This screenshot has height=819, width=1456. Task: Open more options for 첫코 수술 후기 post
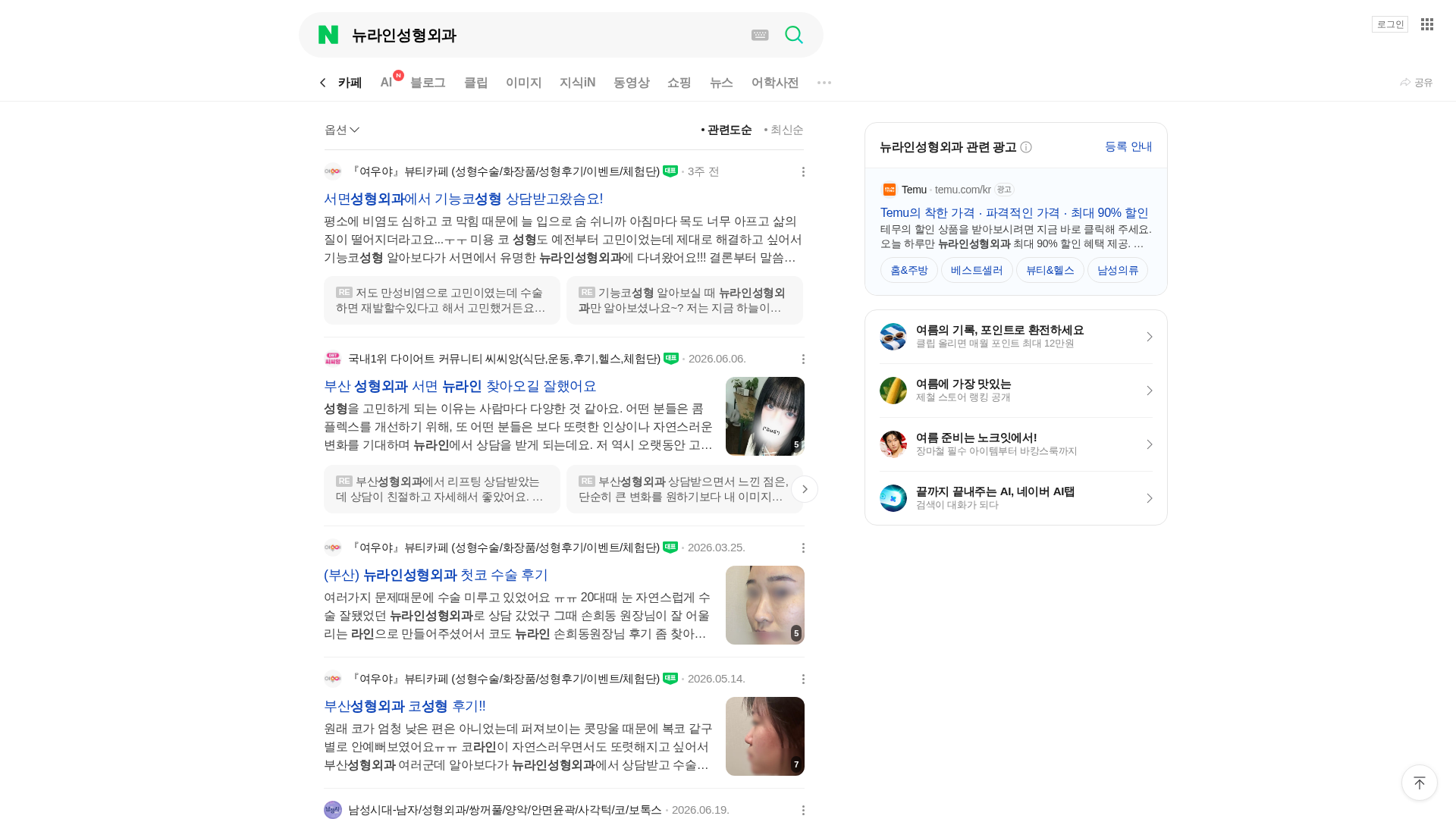click(x=803, y=548)
